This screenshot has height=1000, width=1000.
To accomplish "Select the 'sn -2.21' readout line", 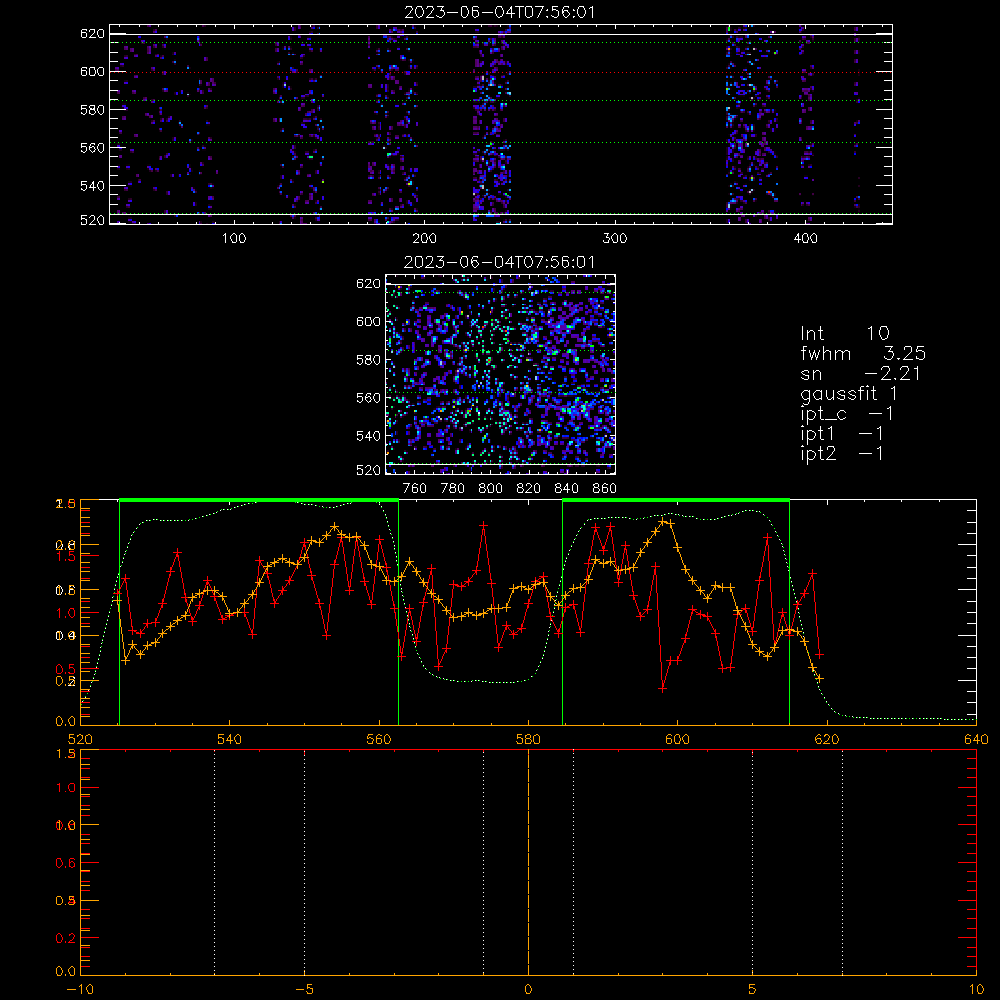I will 860,373.
